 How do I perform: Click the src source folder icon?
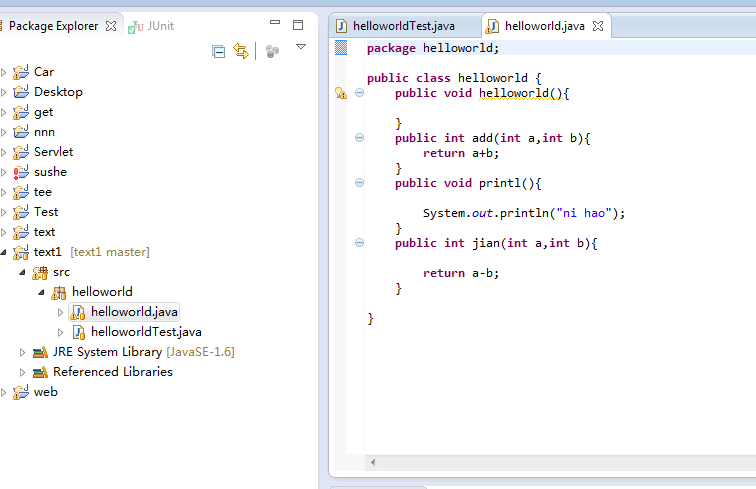pos(40,272)
